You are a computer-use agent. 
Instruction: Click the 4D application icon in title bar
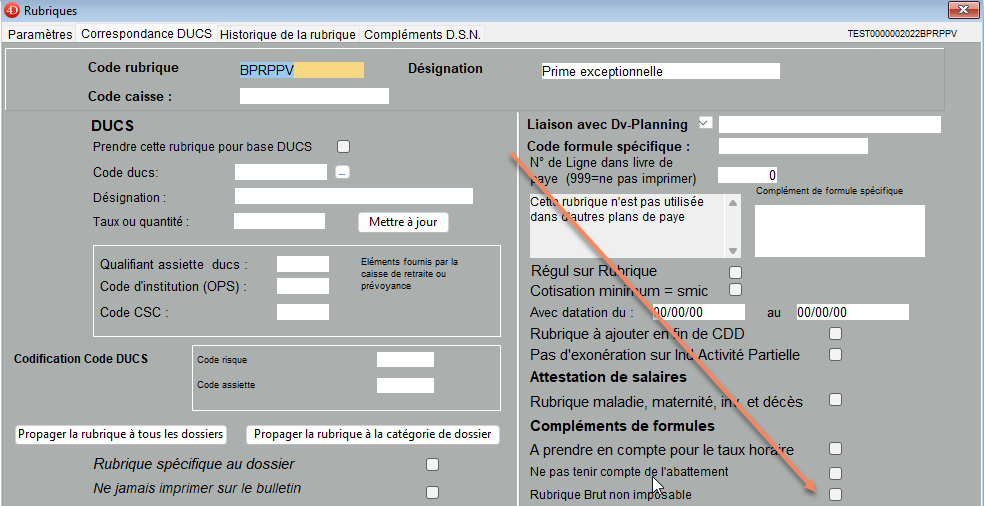tap(12, 10)
